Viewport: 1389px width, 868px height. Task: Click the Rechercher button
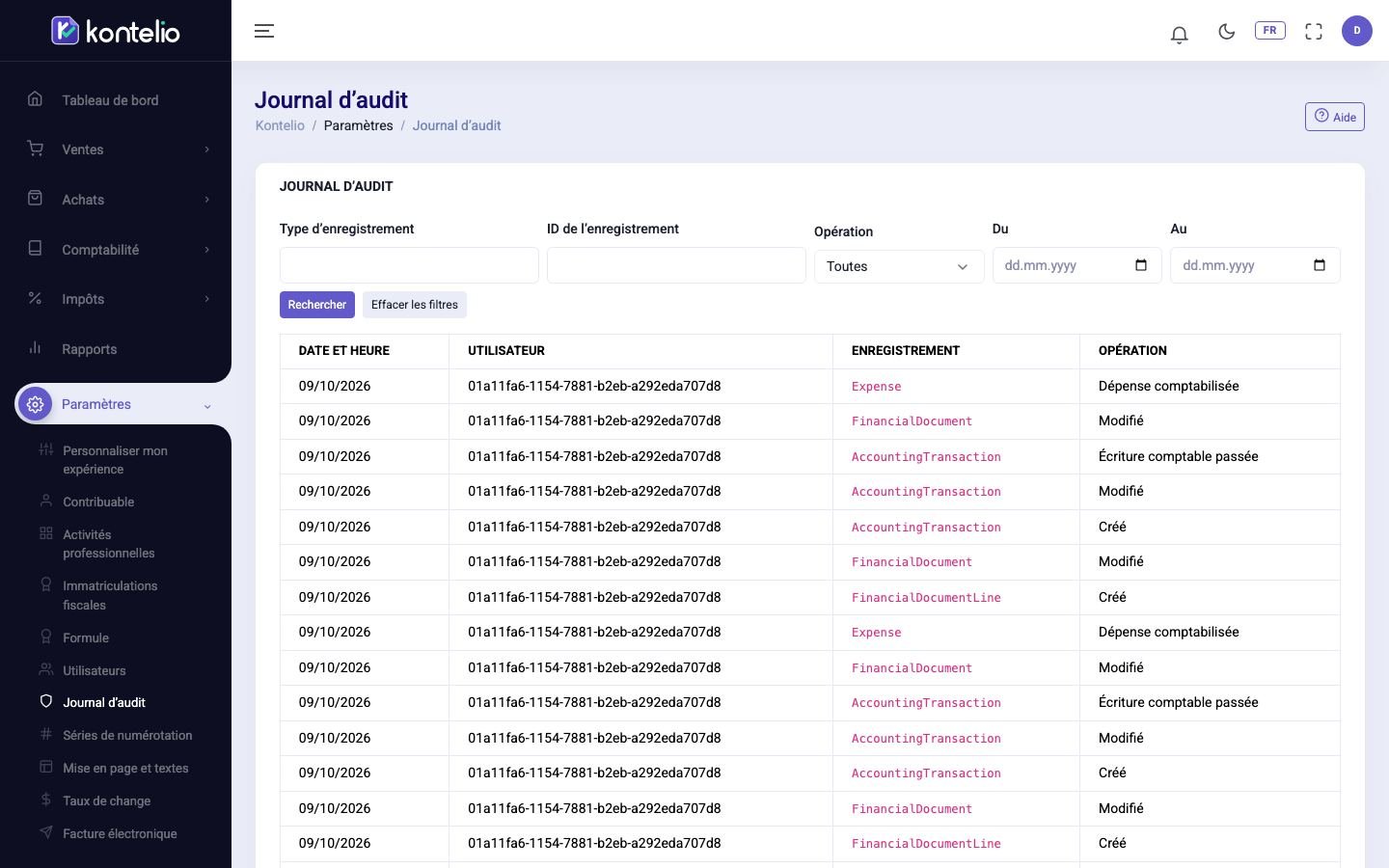point(317,305)
